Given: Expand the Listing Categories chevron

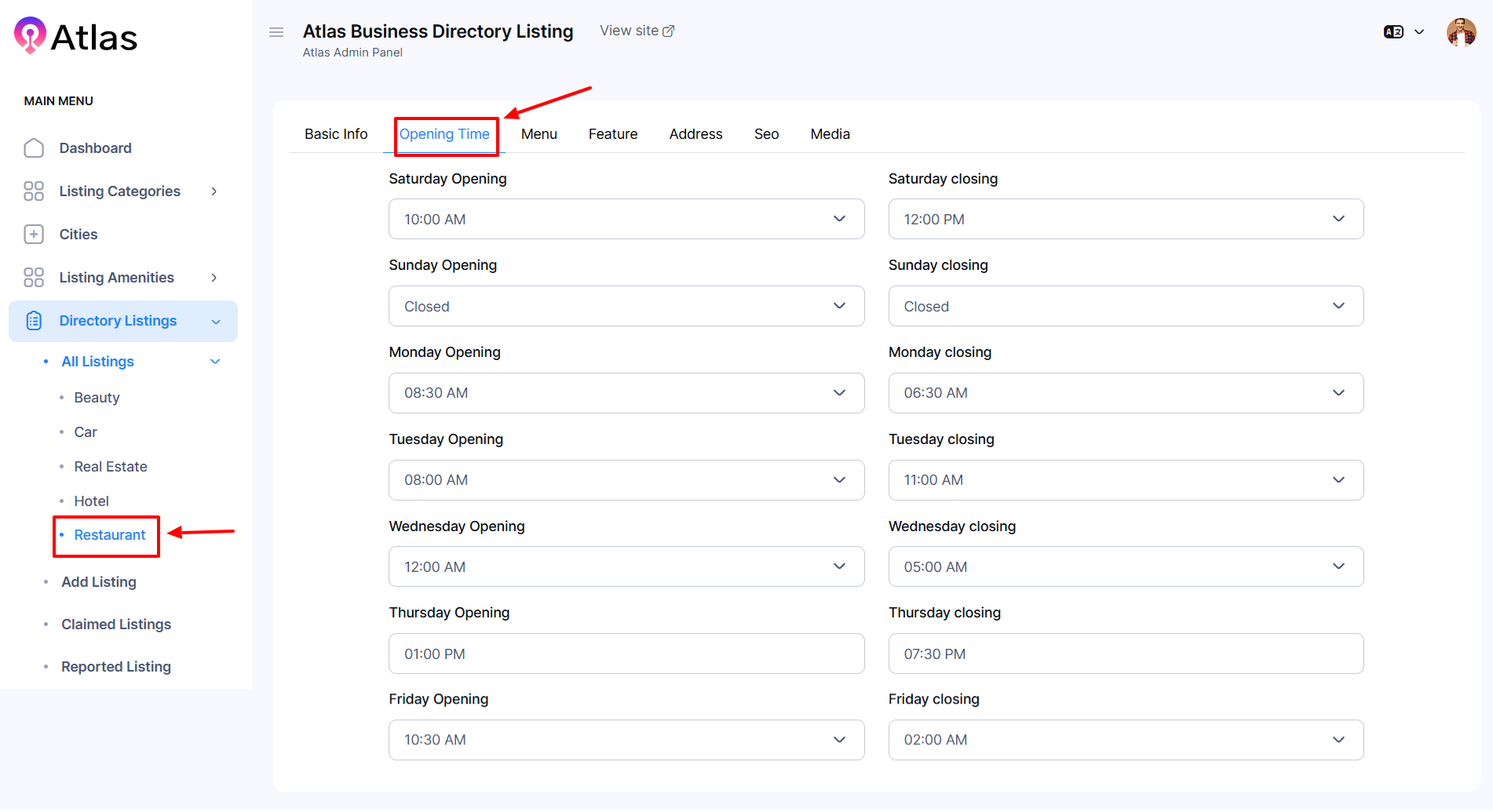Looking at the screenshot, I should (214, 191).
